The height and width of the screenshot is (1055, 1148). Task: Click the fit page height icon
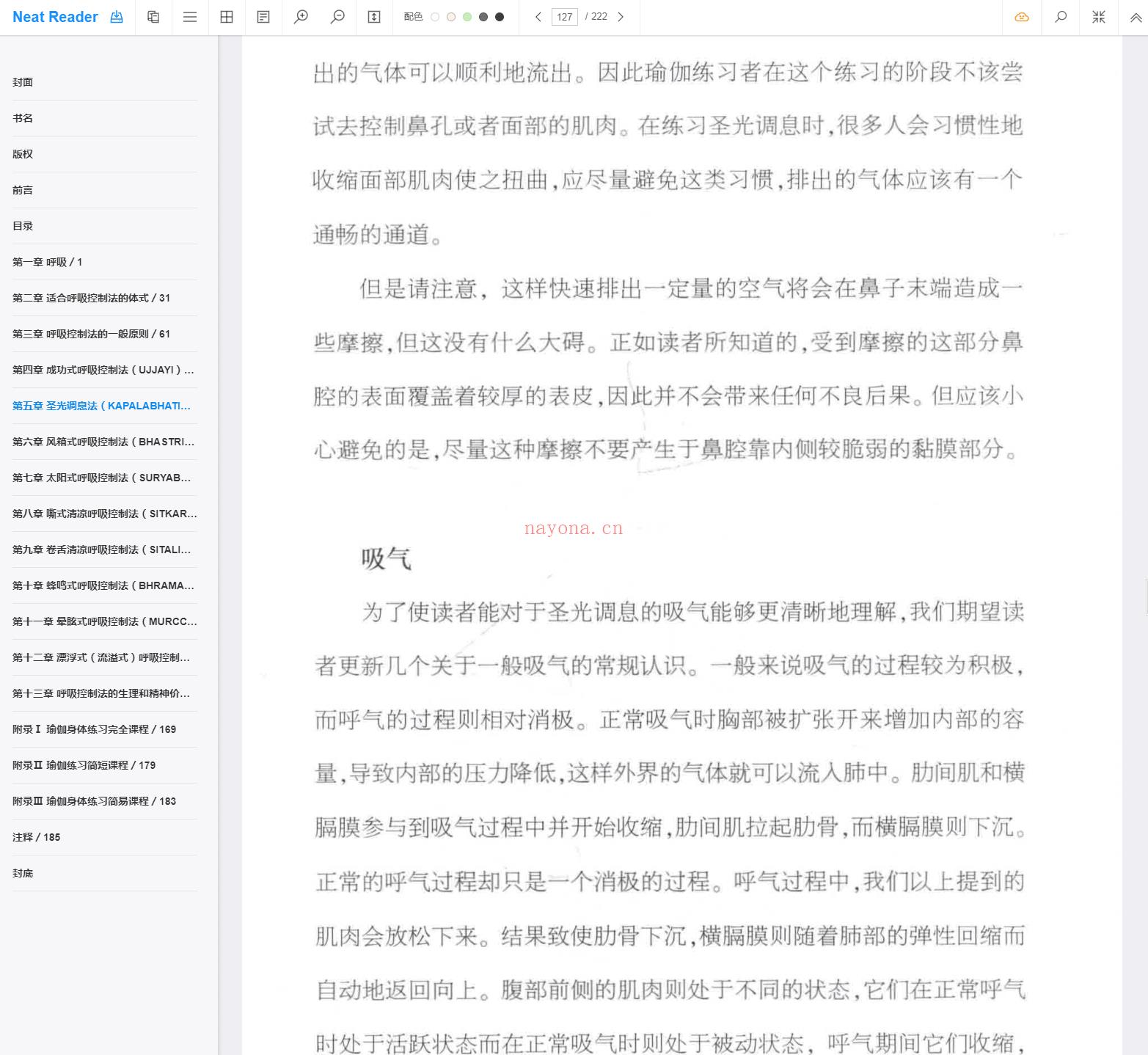pos(374,17)
